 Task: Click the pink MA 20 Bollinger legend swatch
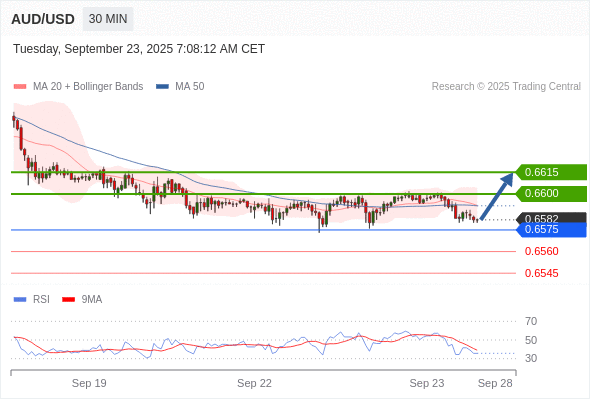click(x=20, y=87)
